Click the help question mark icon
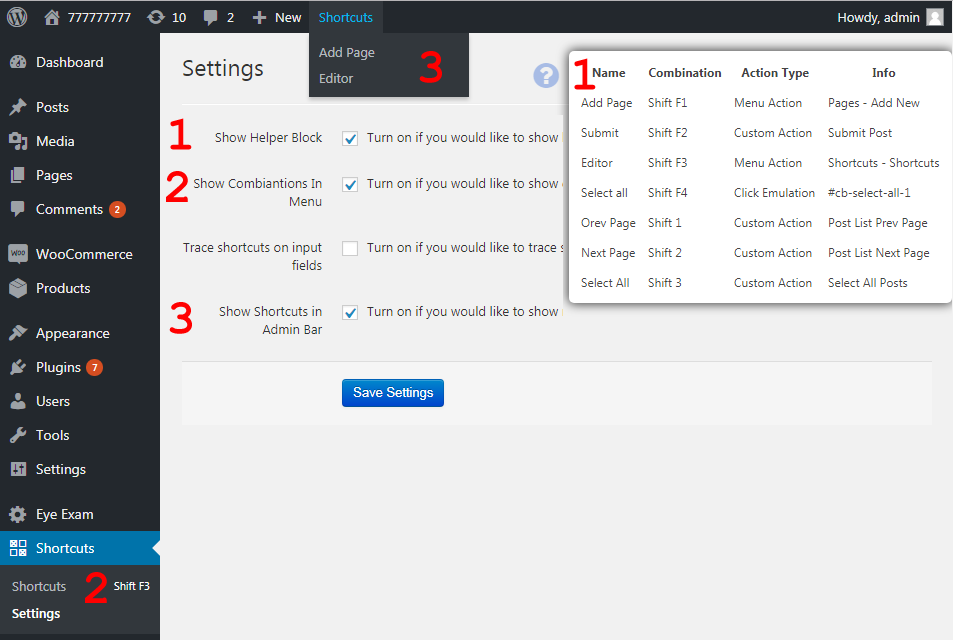The width and height of the screenshot is (953, 640). [545, 76]
